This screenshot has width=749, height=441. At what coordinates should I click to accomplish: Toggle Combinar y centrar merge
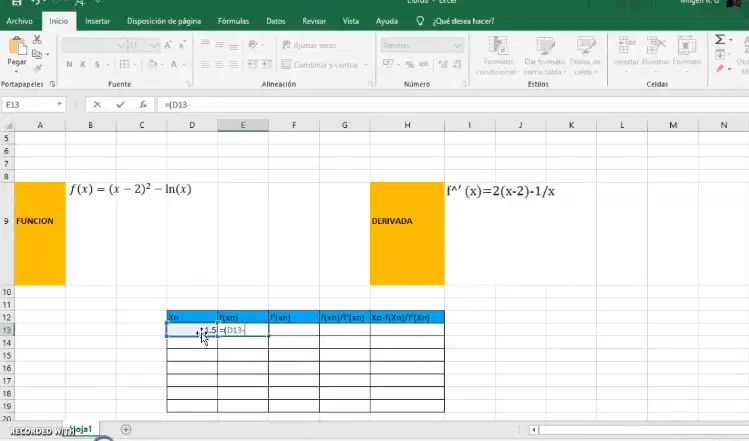pos(320,65)
